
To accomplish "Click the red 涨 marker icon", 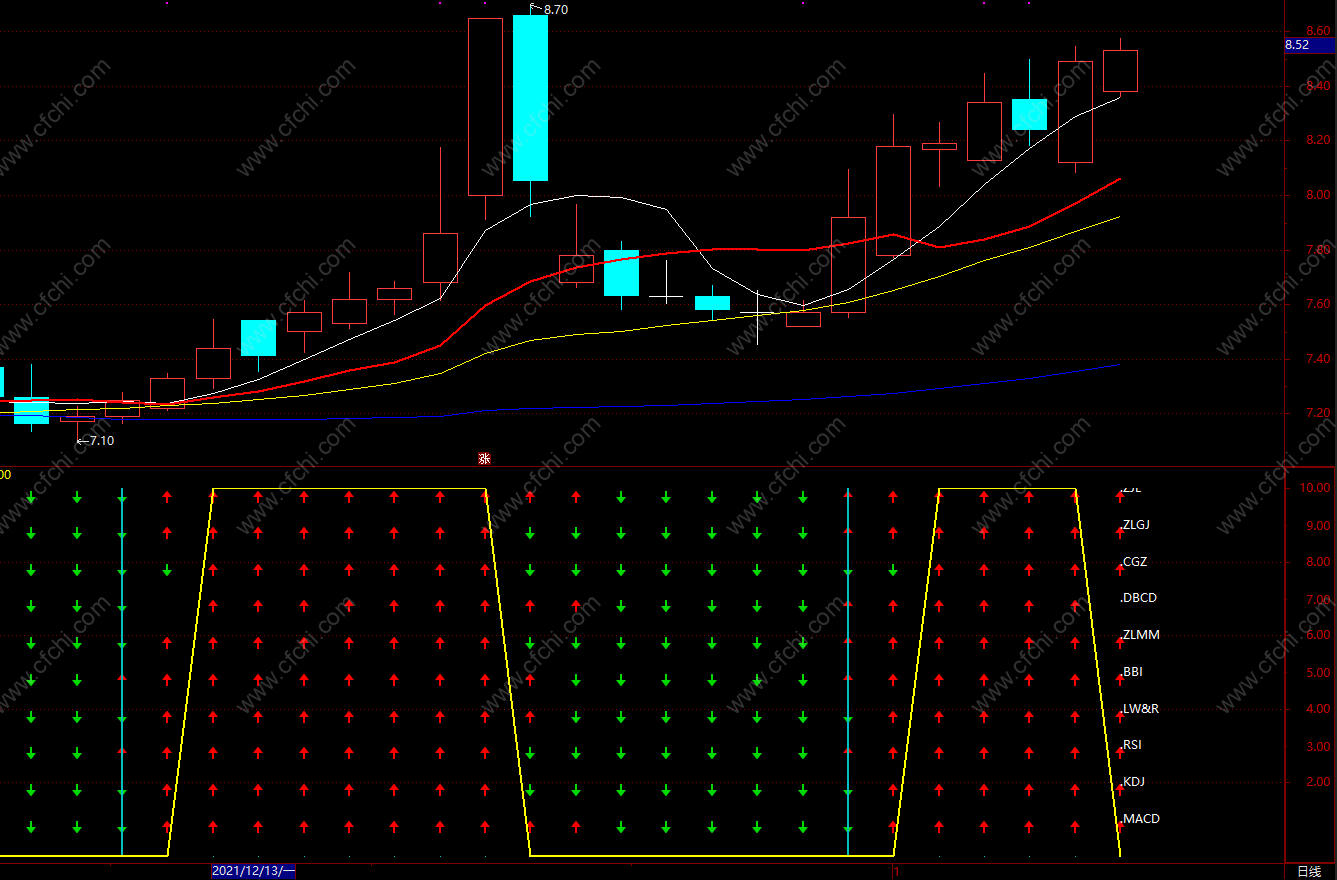I will point(484,459).
